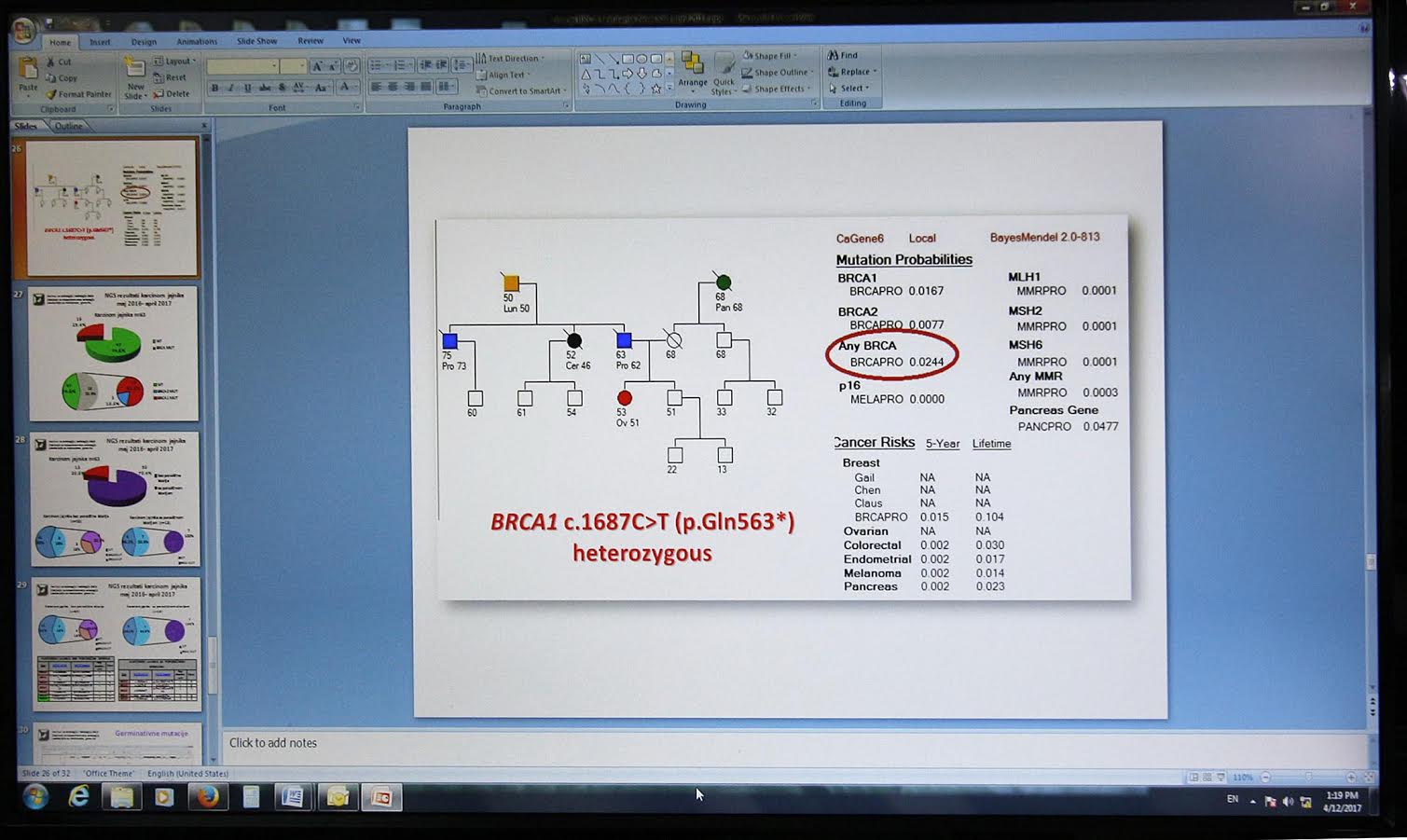This screenshot has width=1407, height=840.
Task: Apply numbered list formatting
Action: pos(402,65)
